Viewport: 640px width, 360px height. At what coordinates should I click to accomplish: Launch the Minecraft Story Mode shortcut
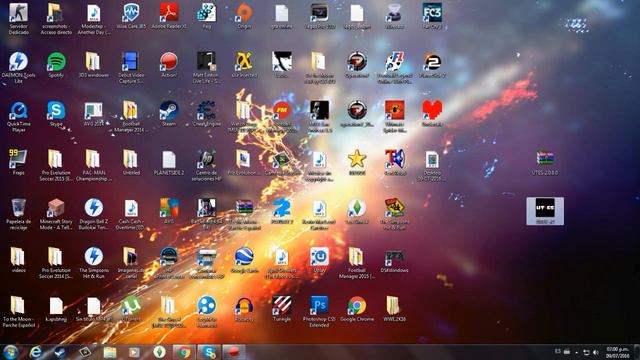pyautogui.click(x=56, y=214)
